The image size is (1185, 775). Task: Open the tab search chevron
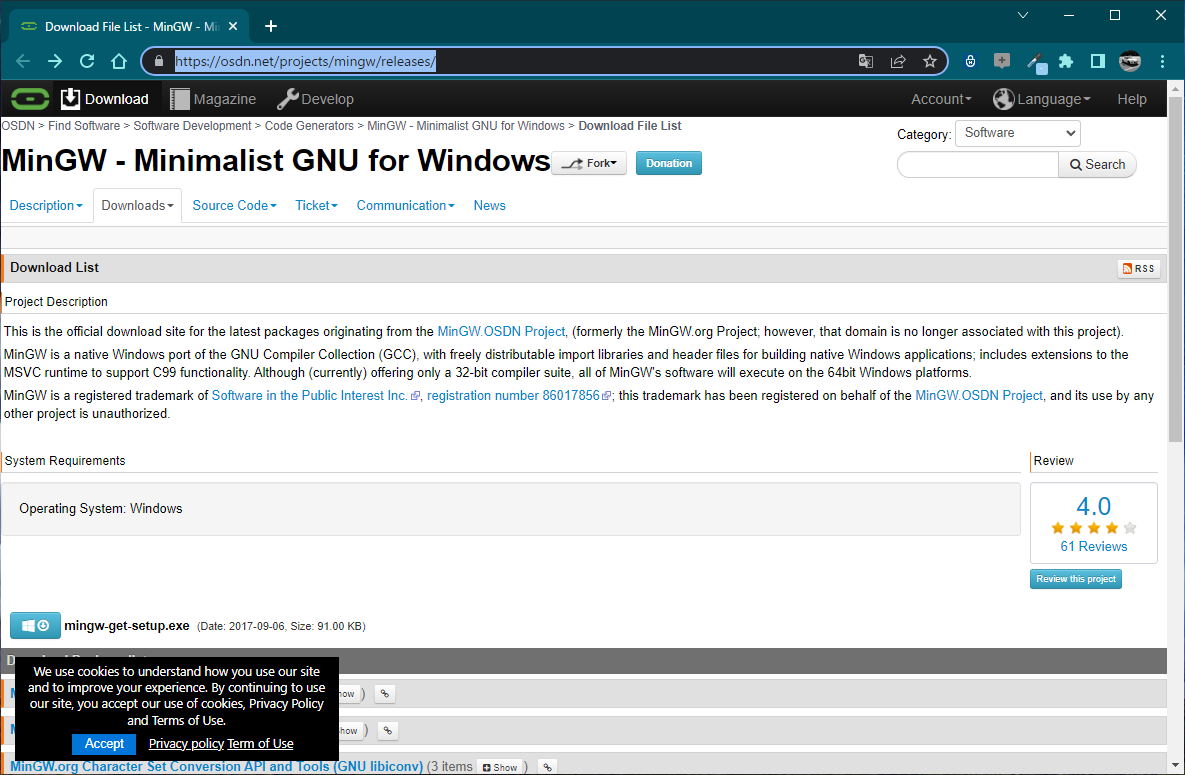click(1023, 15)
